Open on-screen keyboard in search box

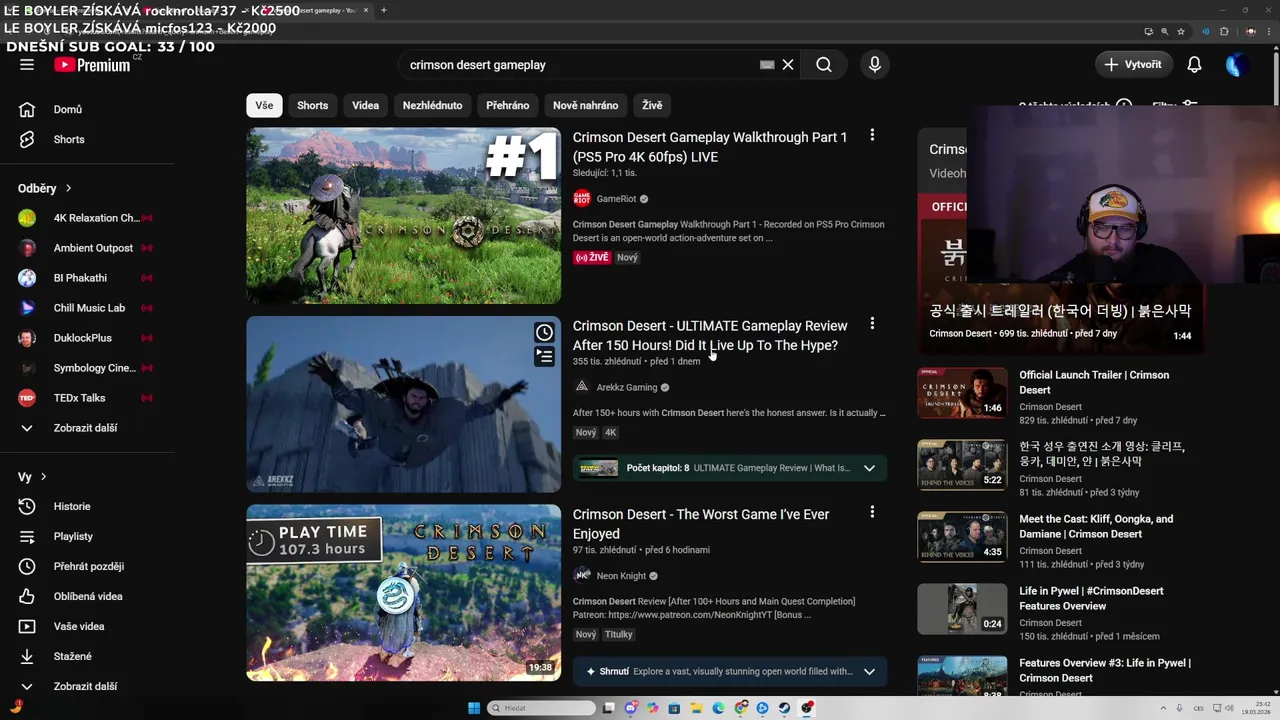click(x=767, y=65)
